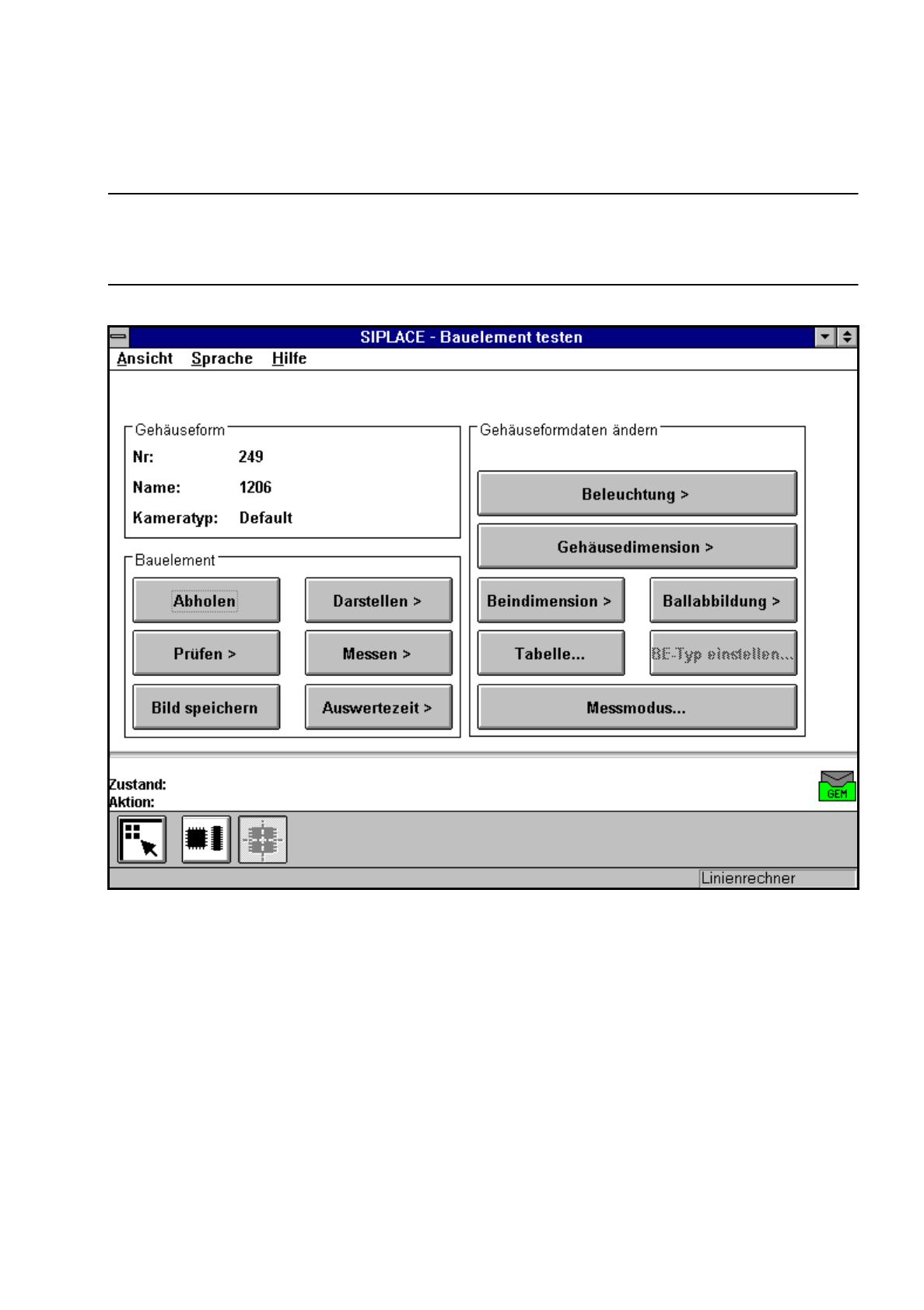This screenshot has height=1310, width=924.
Task: Open the Auswertezeit submenu button
Action: coord(378,707)
